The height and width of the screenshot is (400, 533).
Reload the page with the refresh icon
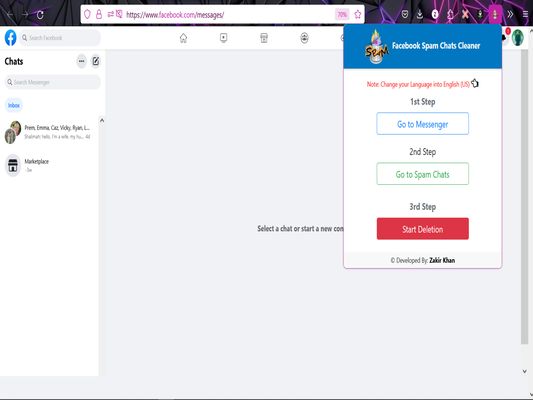(x=40, y=15)
